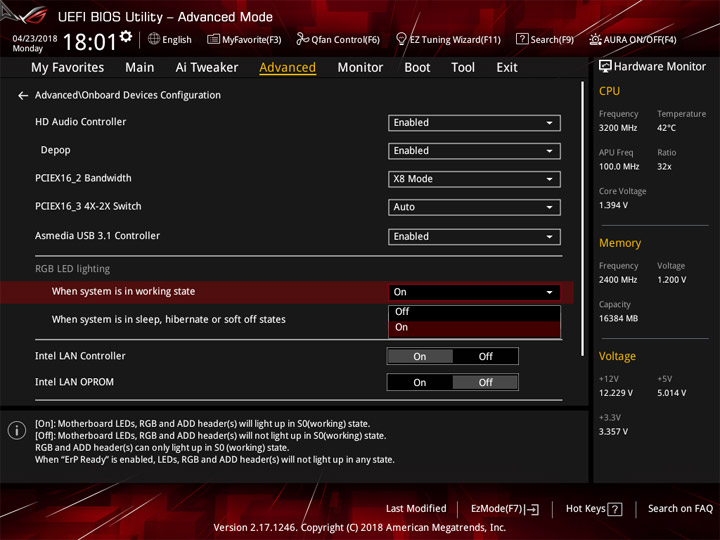Image resolution: width=720 pixels, height=540 pixels.
Task: Open Qfan Control(F6) fan icon
Action: coord(302,39)
